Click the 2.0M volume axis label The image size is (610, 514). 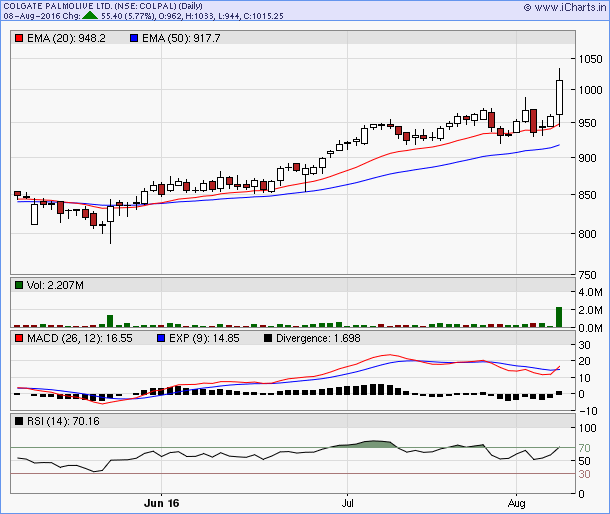(590, 310)
